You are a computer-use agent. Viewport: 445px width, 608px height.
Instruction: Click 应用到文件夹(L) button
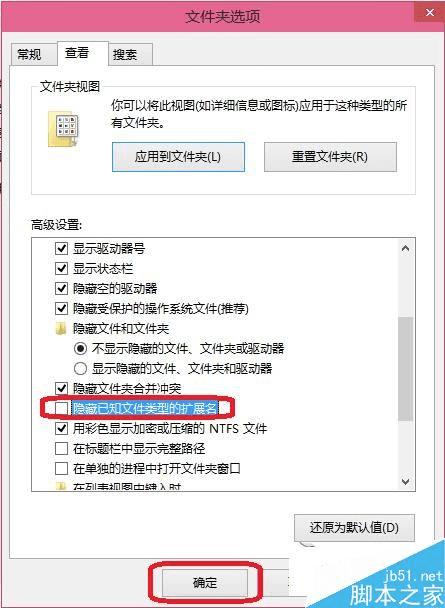click(178, 157)
